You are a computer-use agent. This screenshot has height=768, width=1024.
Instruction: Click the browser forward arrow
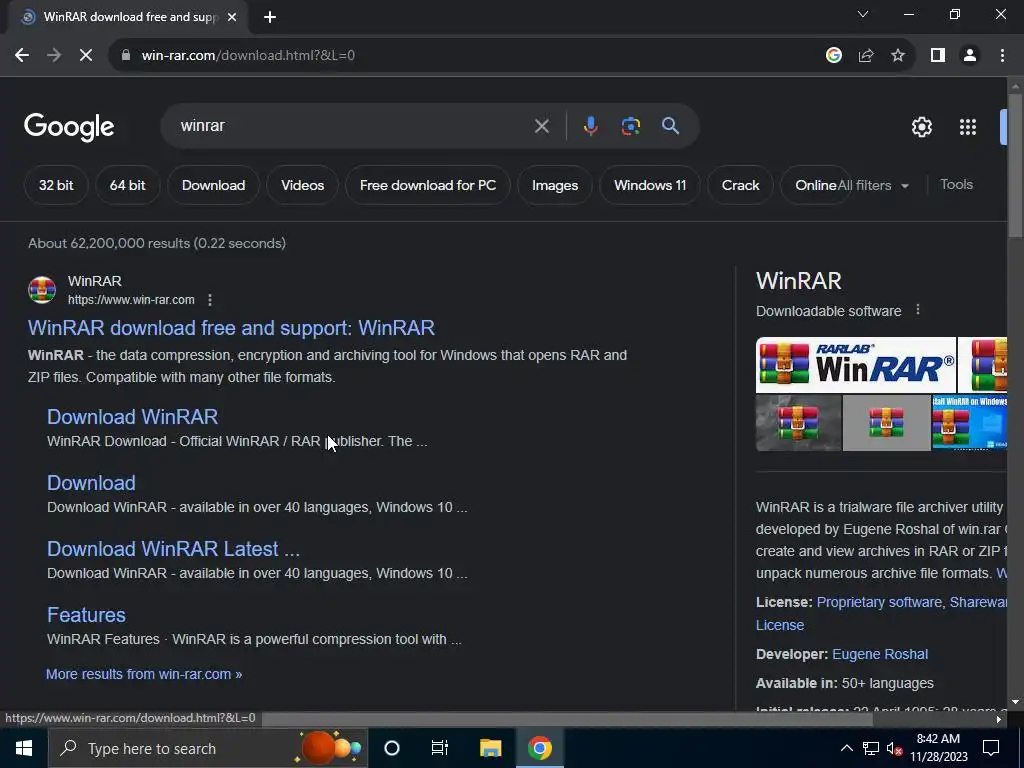pos(54,56)
